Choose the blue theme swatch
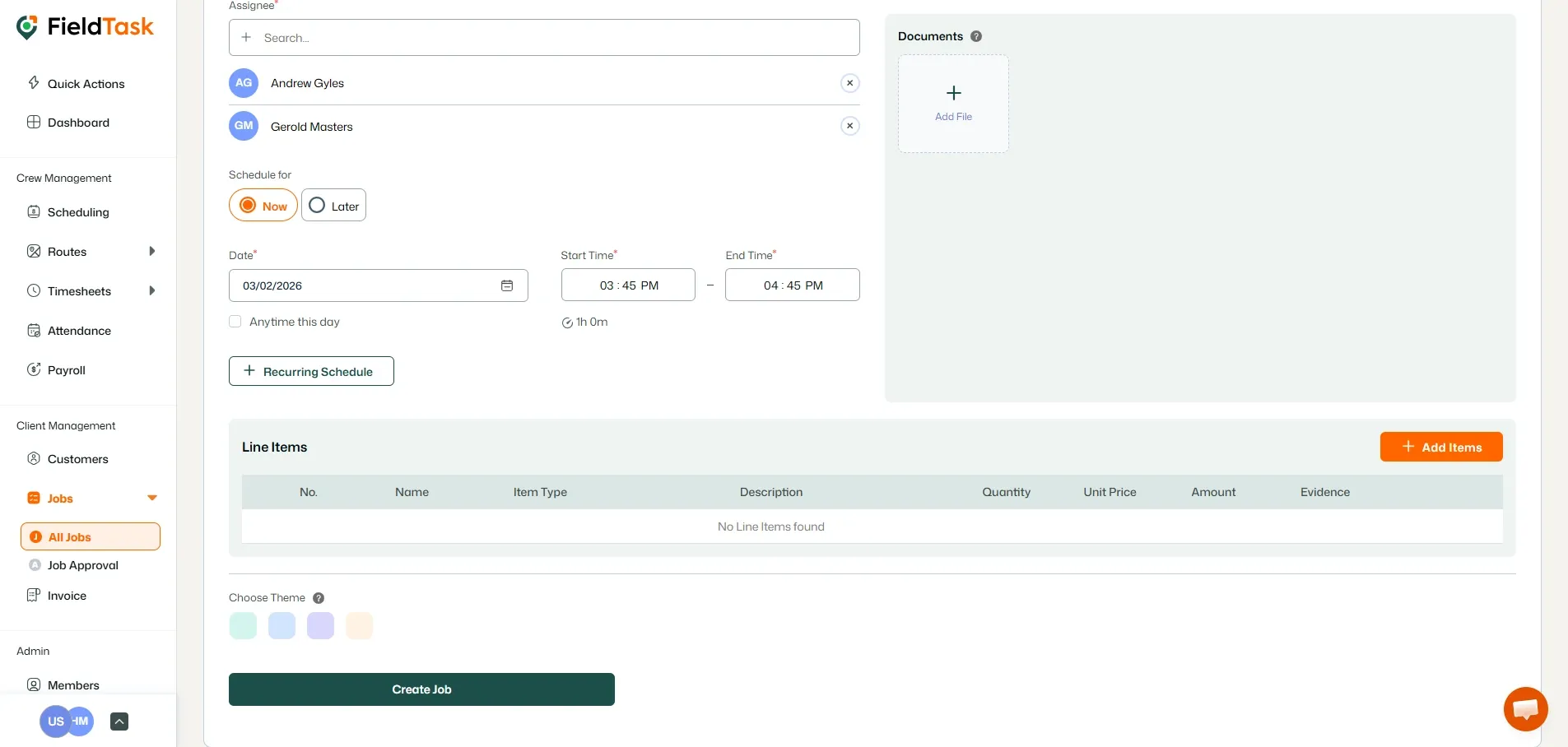Screen dimensions: 1568x747 (281, 626)
